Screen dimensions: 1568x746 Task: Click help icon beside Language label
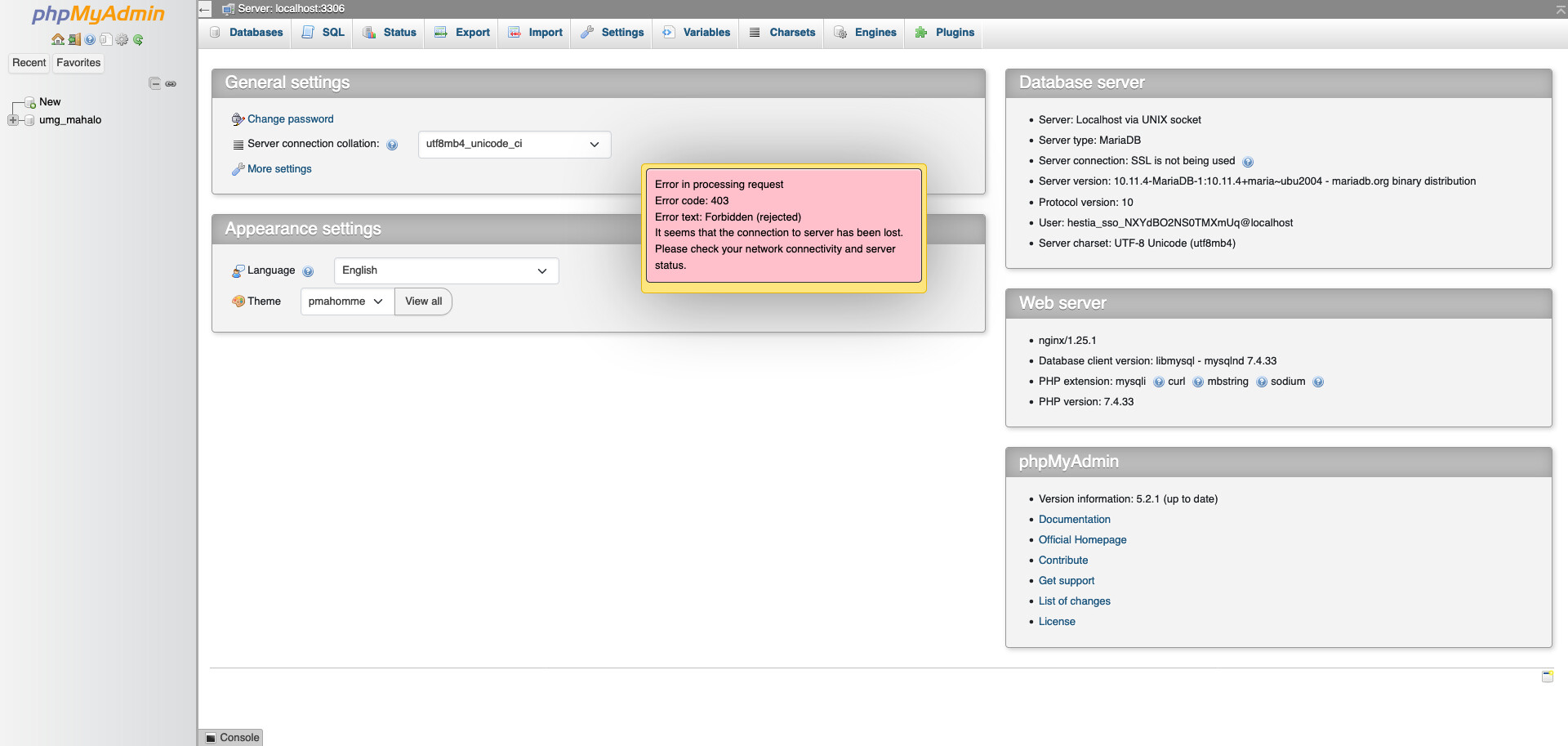coord(308,271)
